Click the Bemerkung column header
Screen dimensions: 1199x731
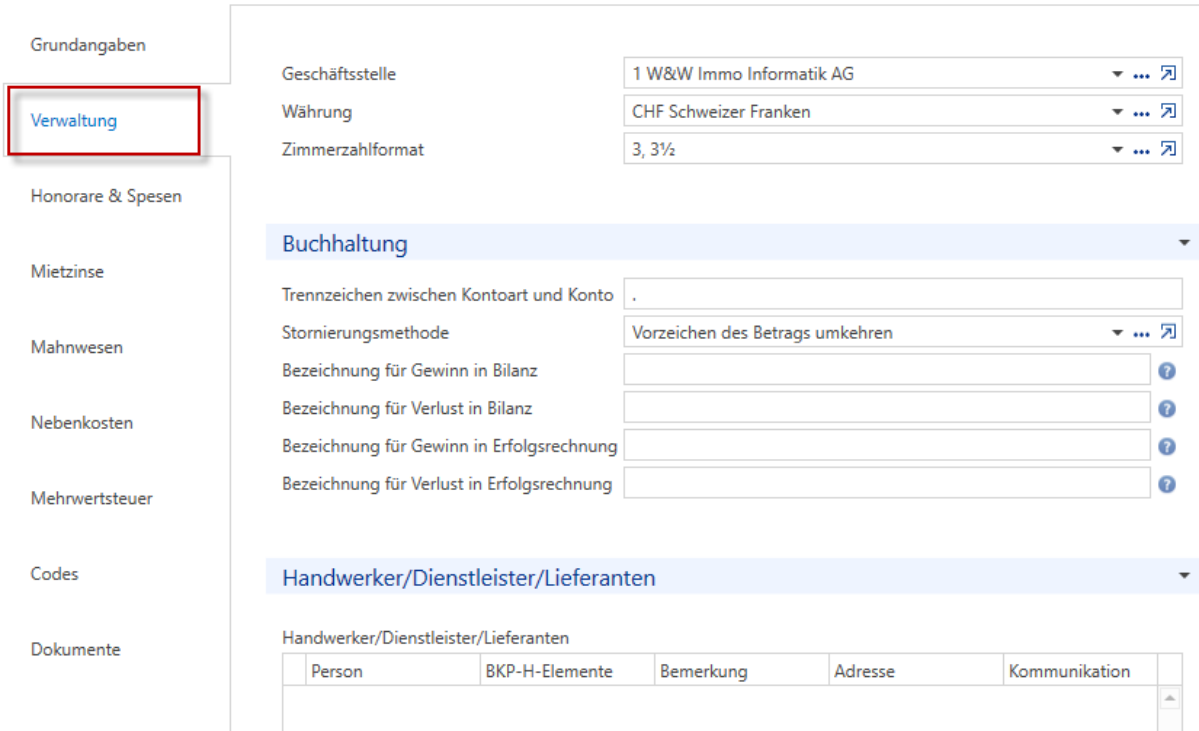742,671
